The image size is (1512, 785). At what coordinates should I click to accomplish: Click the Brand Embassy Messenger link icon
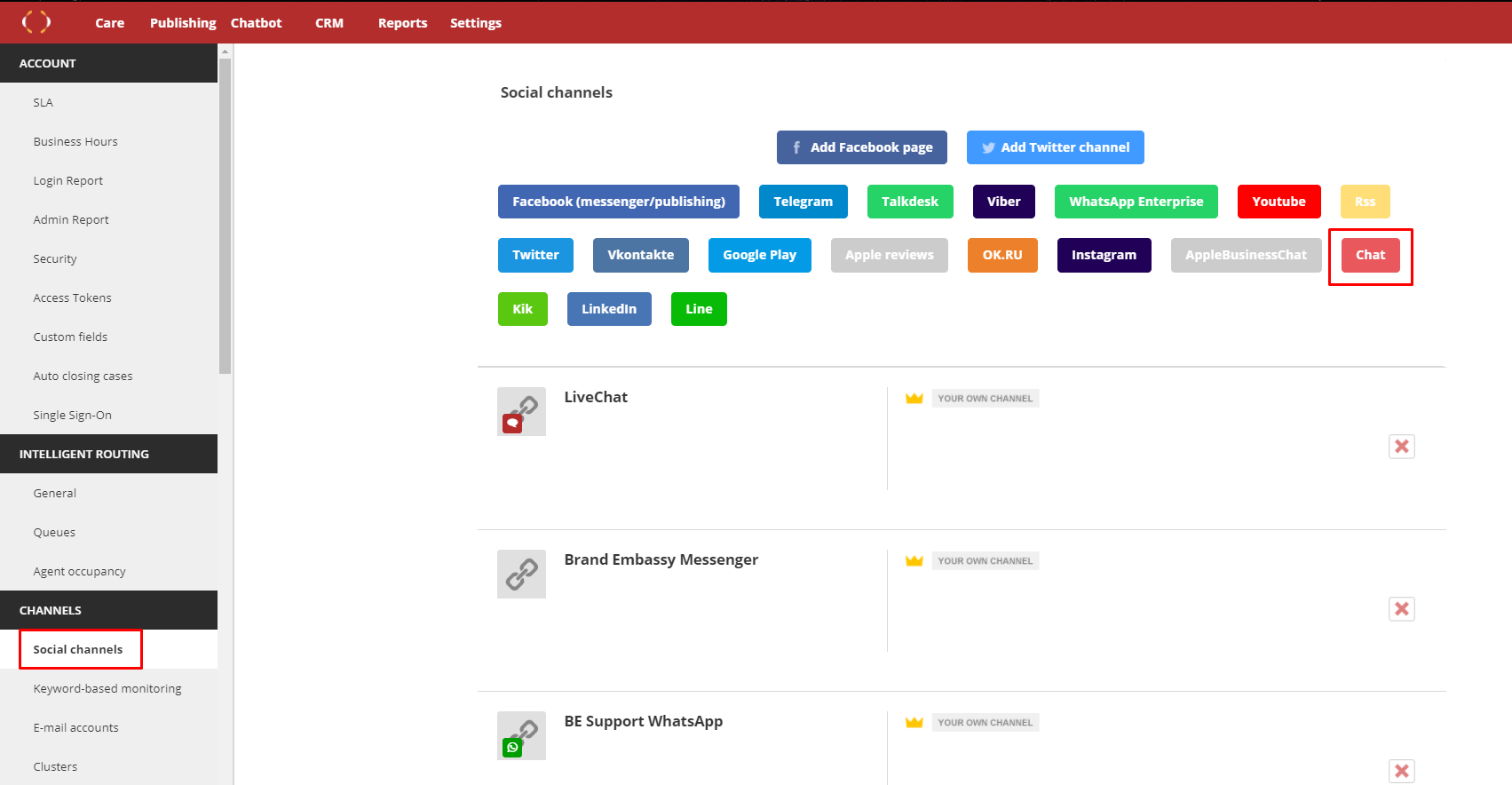521,574
